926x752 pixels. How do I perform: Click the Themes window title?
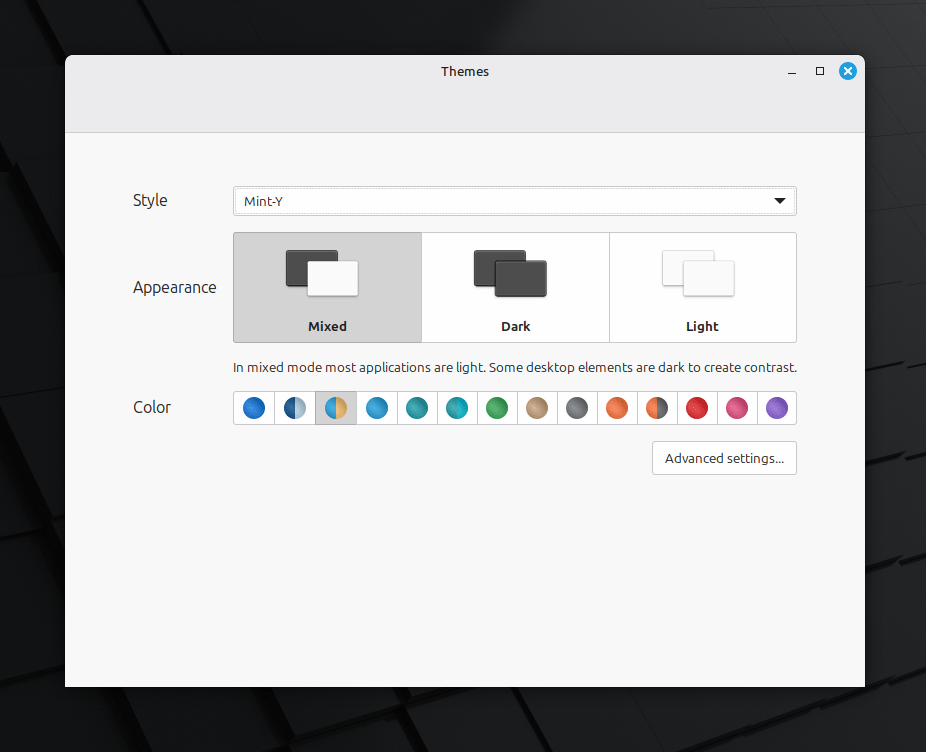[x=465, y=71]
